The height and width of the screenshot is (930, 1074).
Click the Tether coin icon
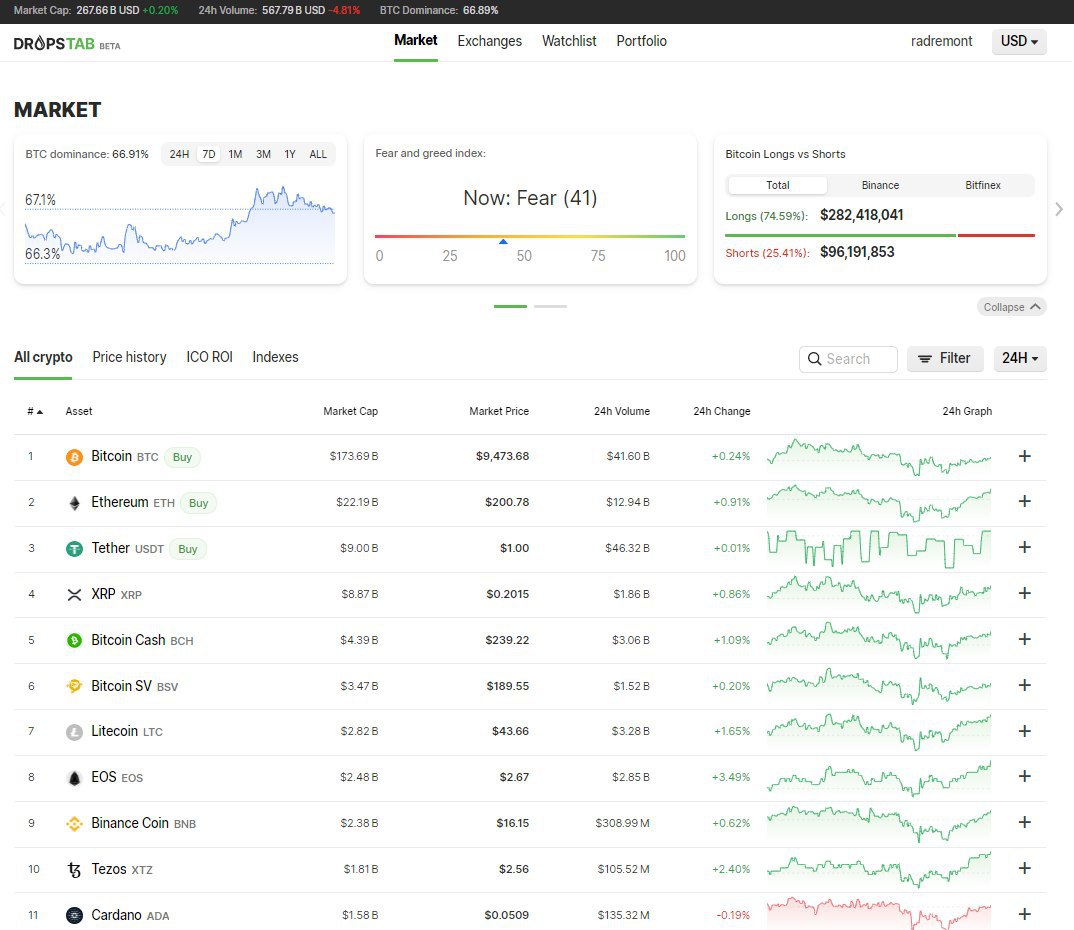pyautogui.click(x=74, y=549)
